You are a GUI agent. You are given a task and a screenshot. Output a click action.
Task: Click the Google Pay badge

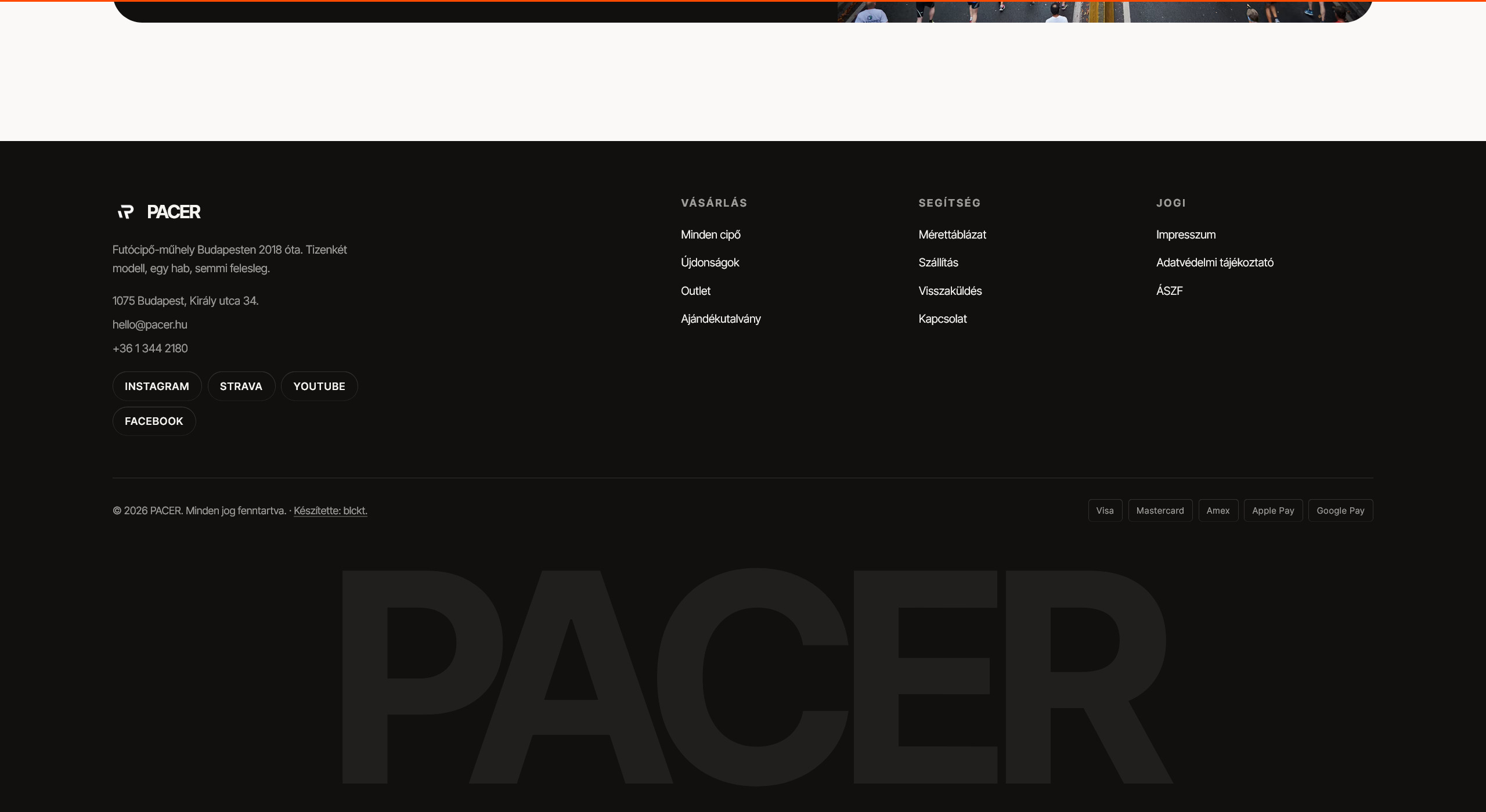click(x=1341, y=511)
